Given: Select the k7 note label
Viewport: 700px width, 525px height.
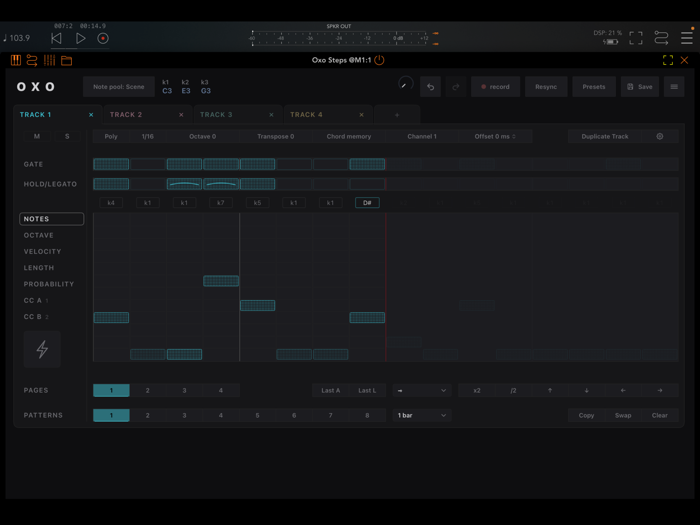Looking at the screenshot, I should coord(221,203).
